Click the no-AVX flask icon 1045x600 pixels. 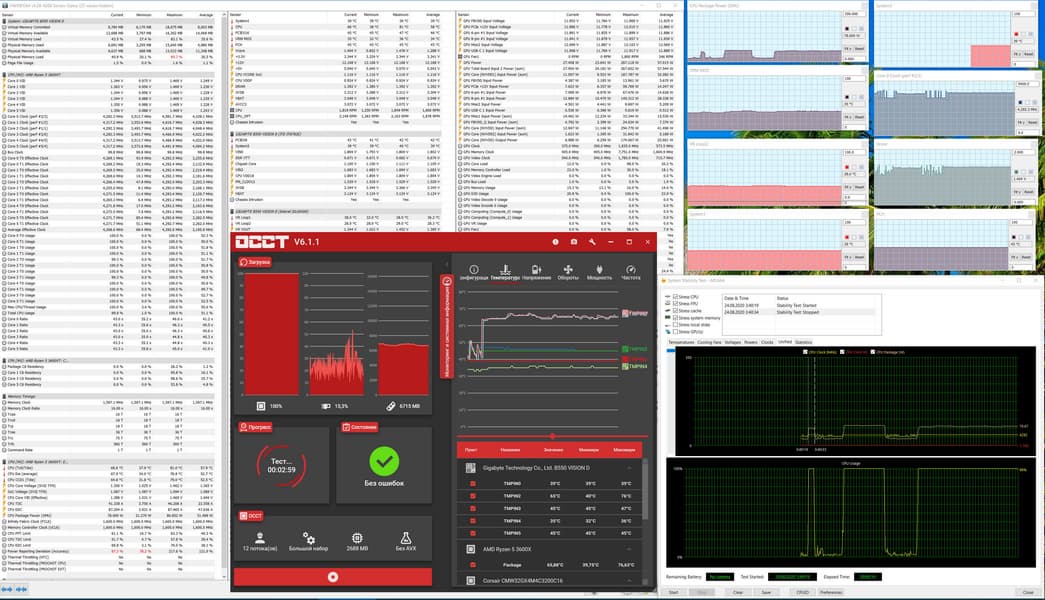click(x=405, y=537)
